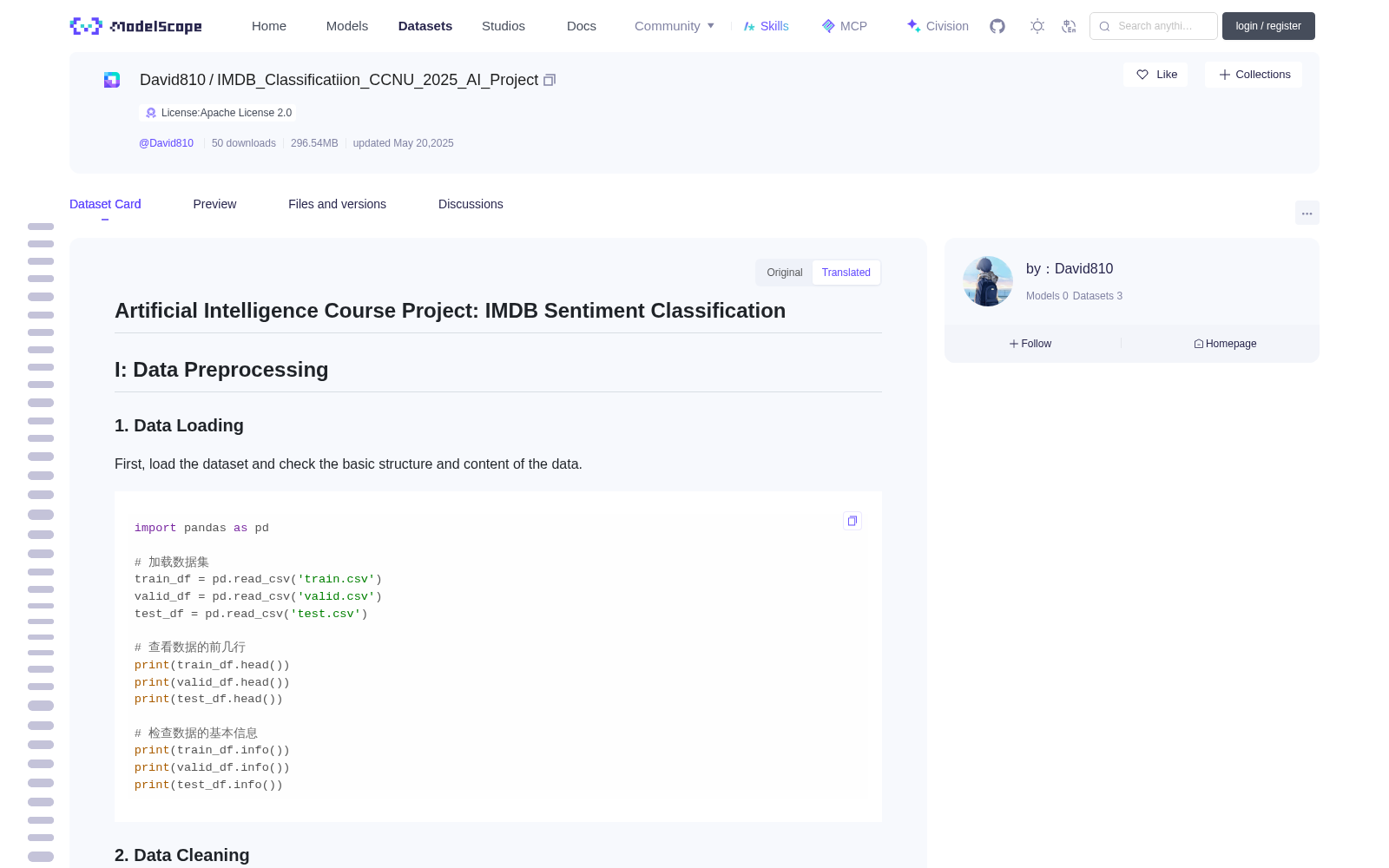The image size is (1389, 868).
Task: Open Models navigation item
Action: tap(347, 26)
